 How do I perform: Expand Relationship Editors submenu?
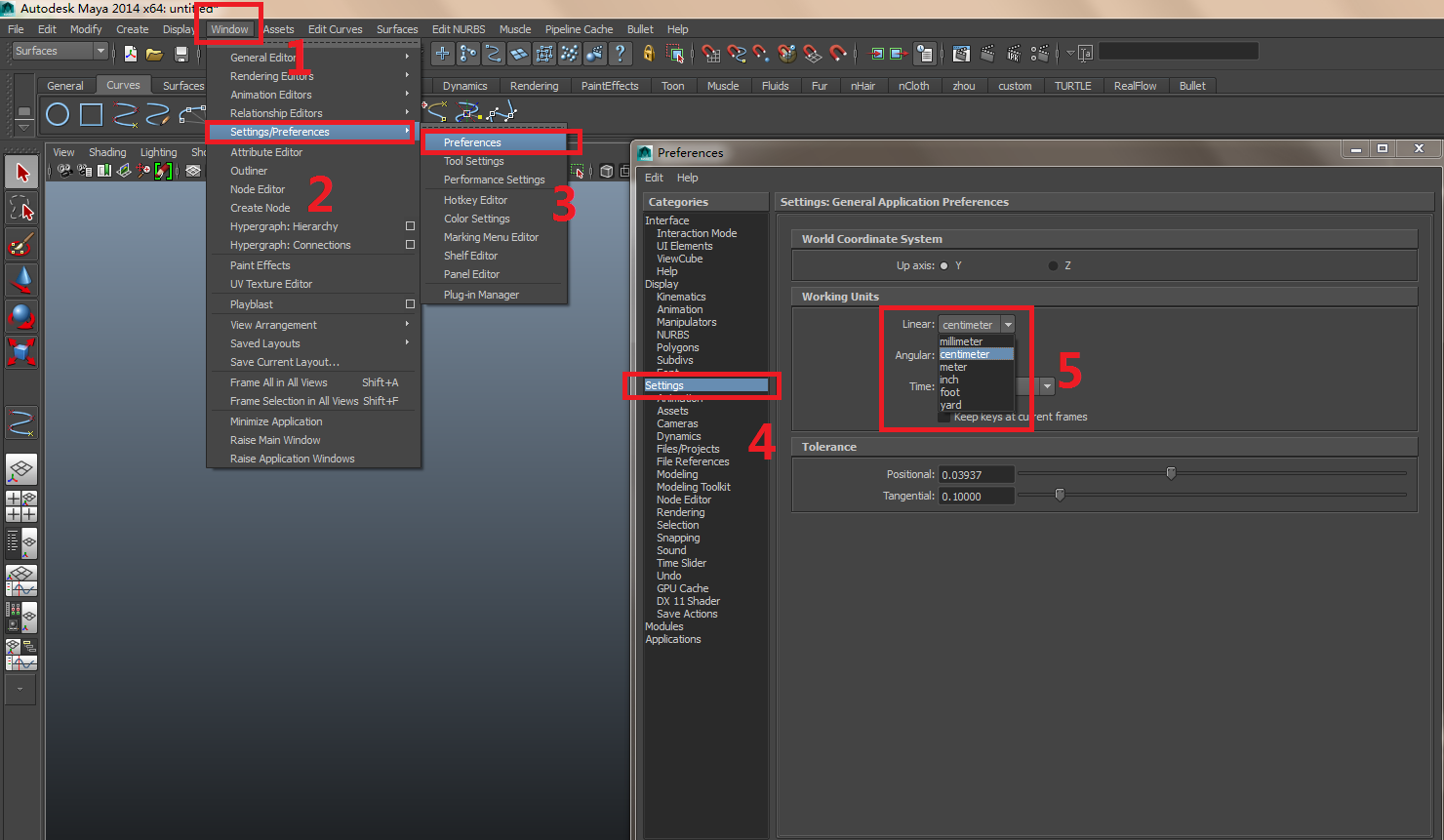(312, 113)
